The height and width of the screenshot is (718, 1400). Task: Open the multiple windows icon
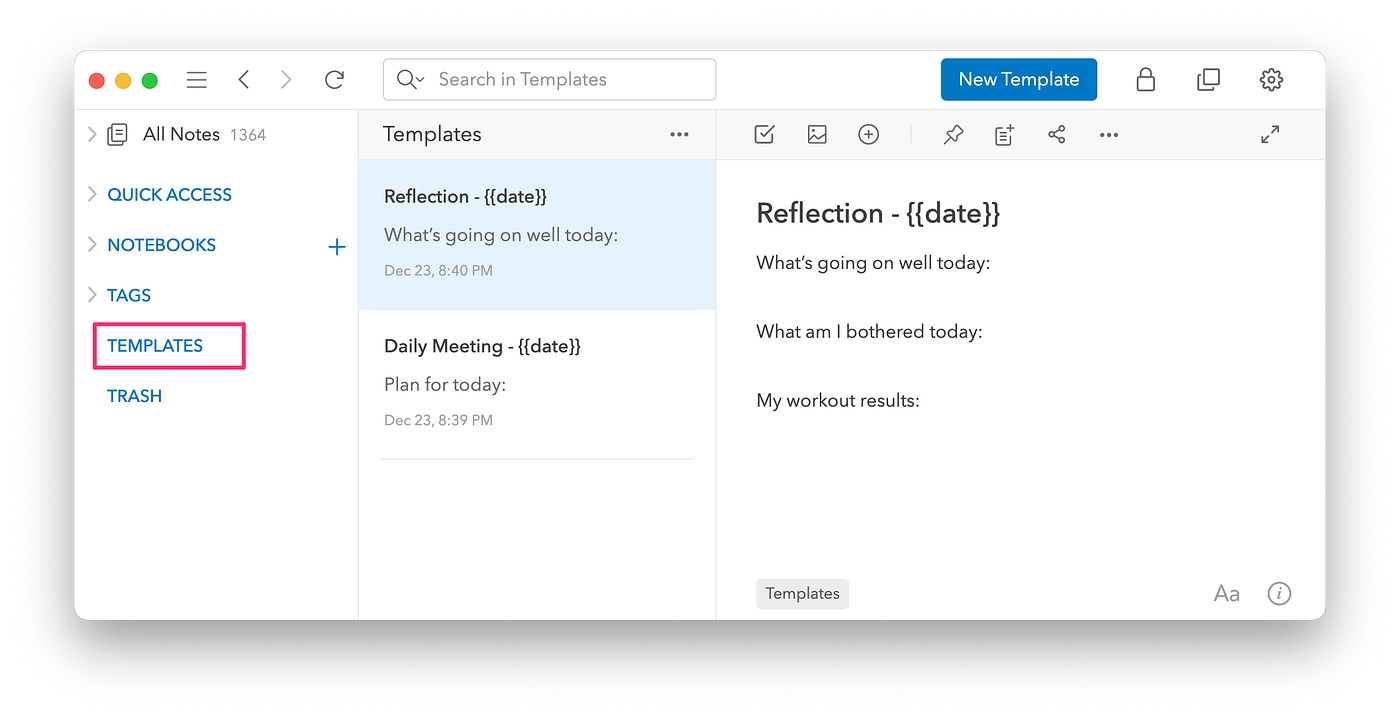[1208, 80]
